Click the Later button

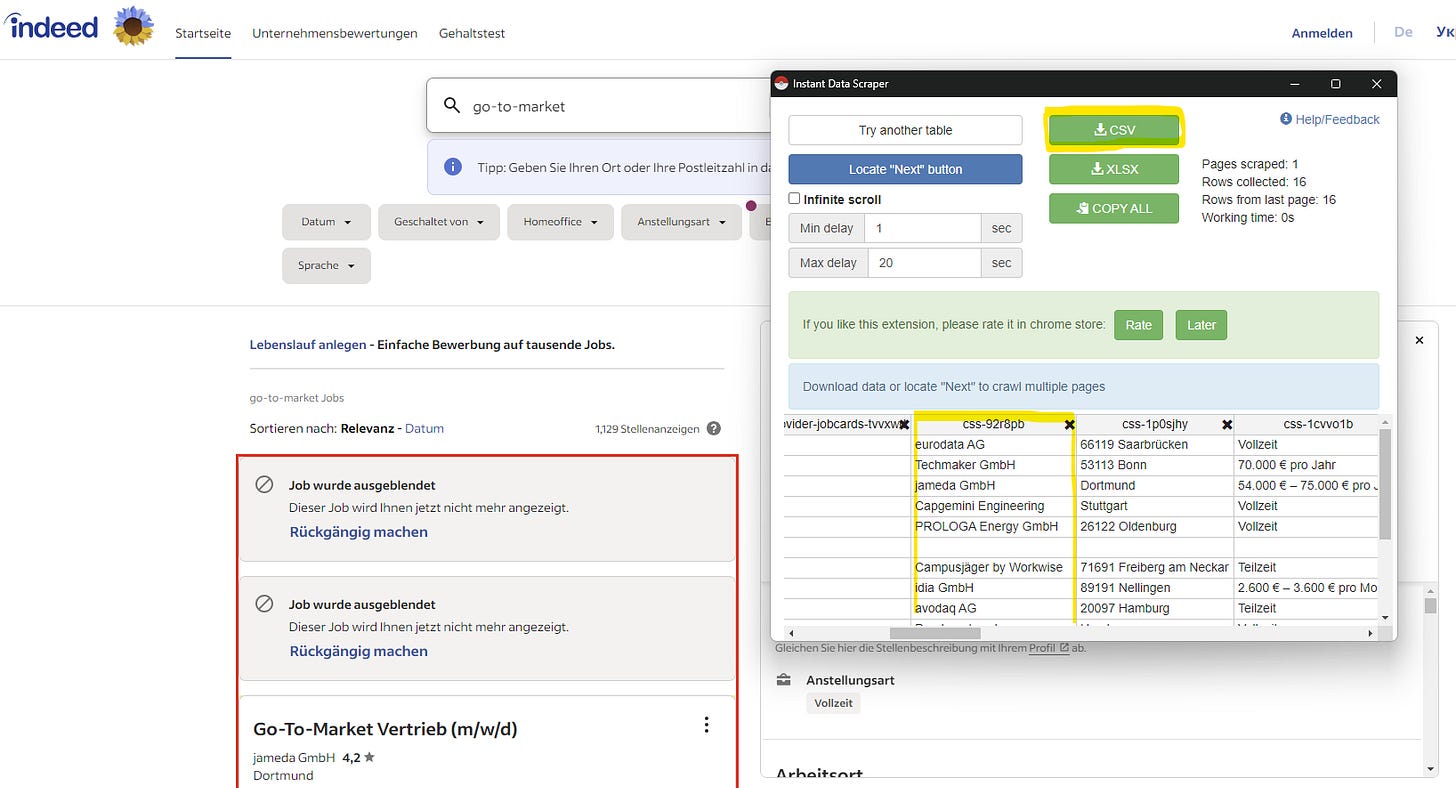[x=1201, y=325]
